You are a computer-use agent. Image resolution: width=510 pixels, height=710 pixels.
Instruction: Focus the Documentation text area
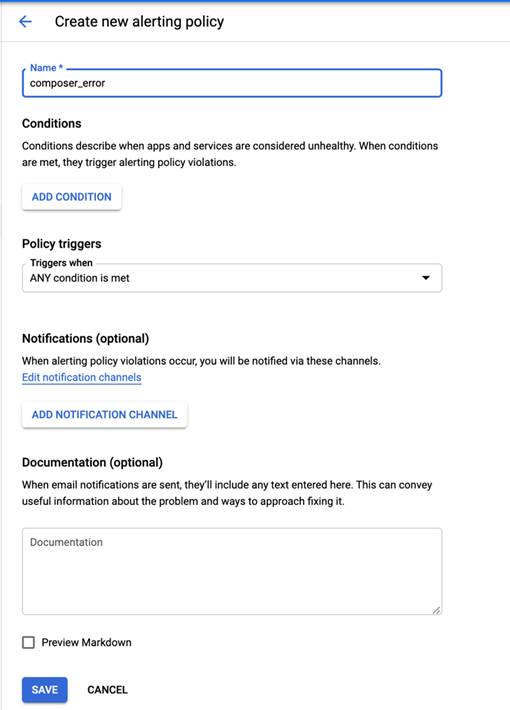[232, 571]
